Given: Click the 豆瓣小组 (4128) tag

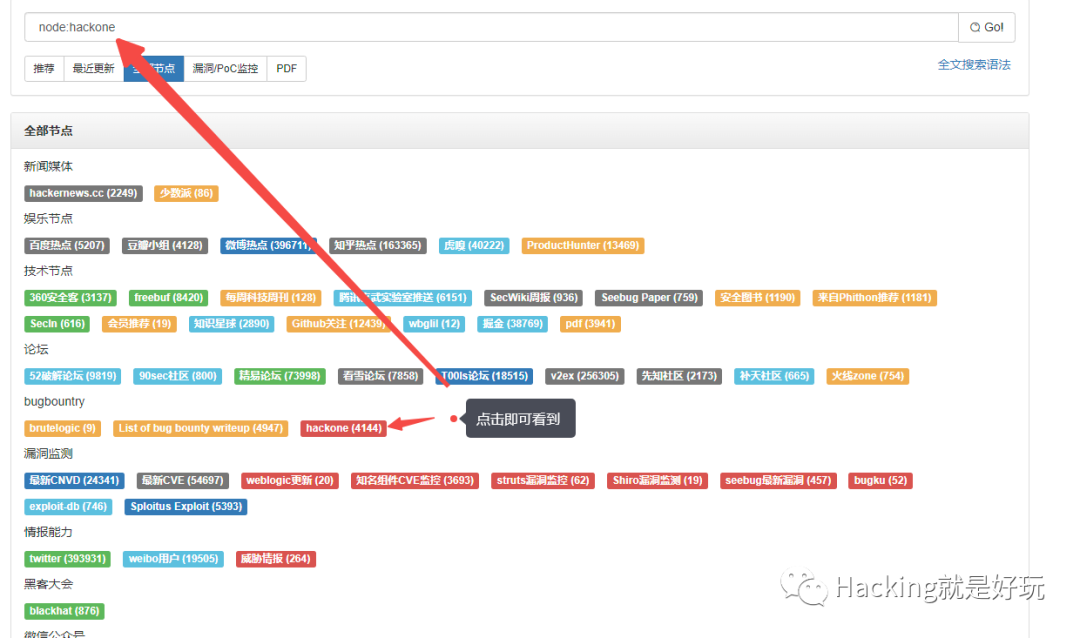Looking at the screenshot, I should (165, 246).
